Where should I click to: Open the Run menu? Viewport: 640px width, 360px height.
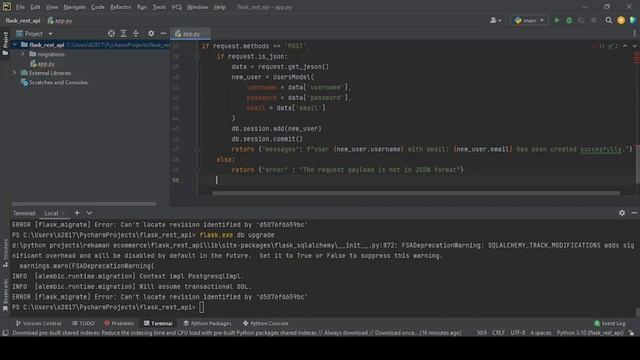(x=142, y=7)
